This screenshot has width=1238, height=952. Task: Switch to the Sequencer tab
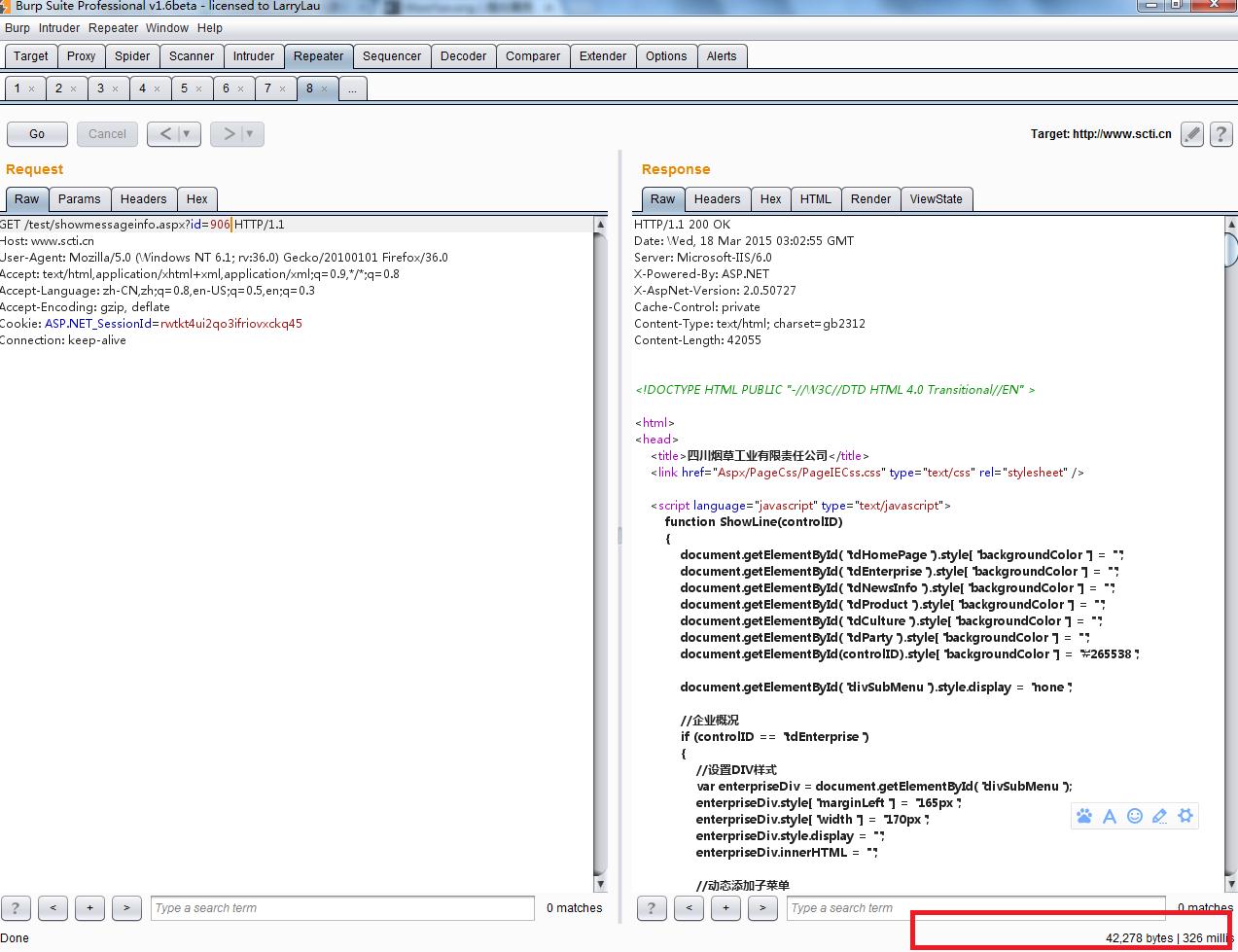click(392, 56)
